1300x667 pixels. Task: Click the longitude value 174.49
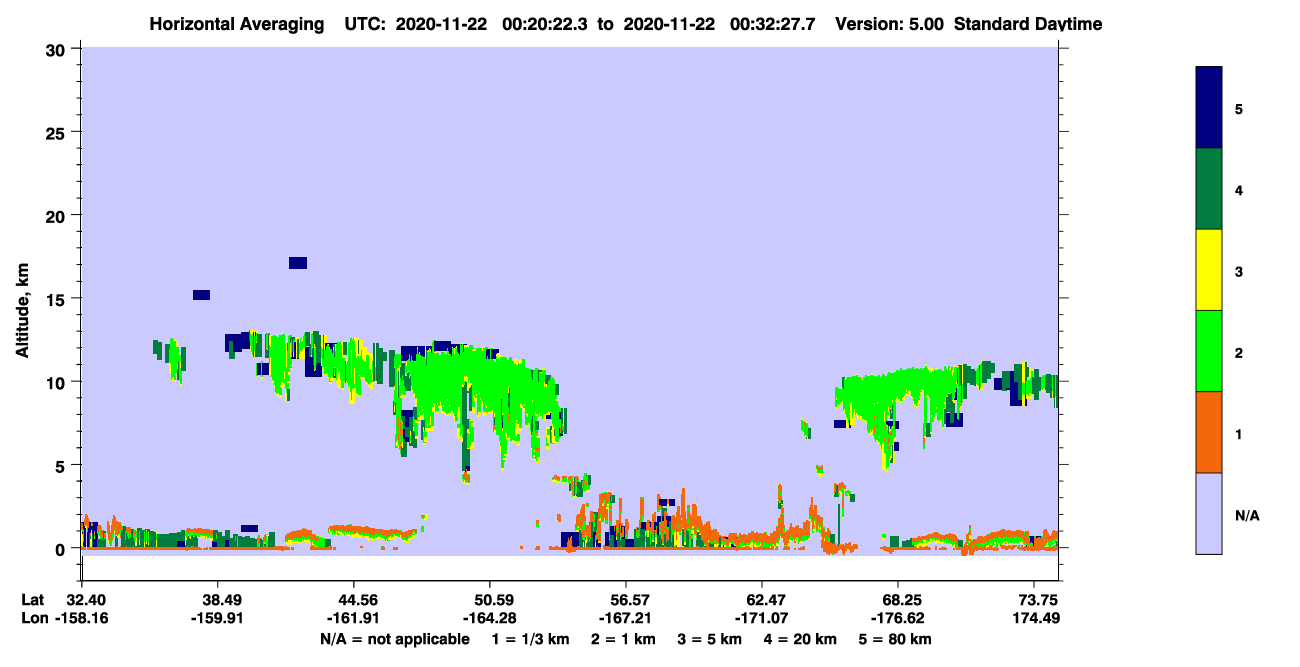[x=1035, y=618]
